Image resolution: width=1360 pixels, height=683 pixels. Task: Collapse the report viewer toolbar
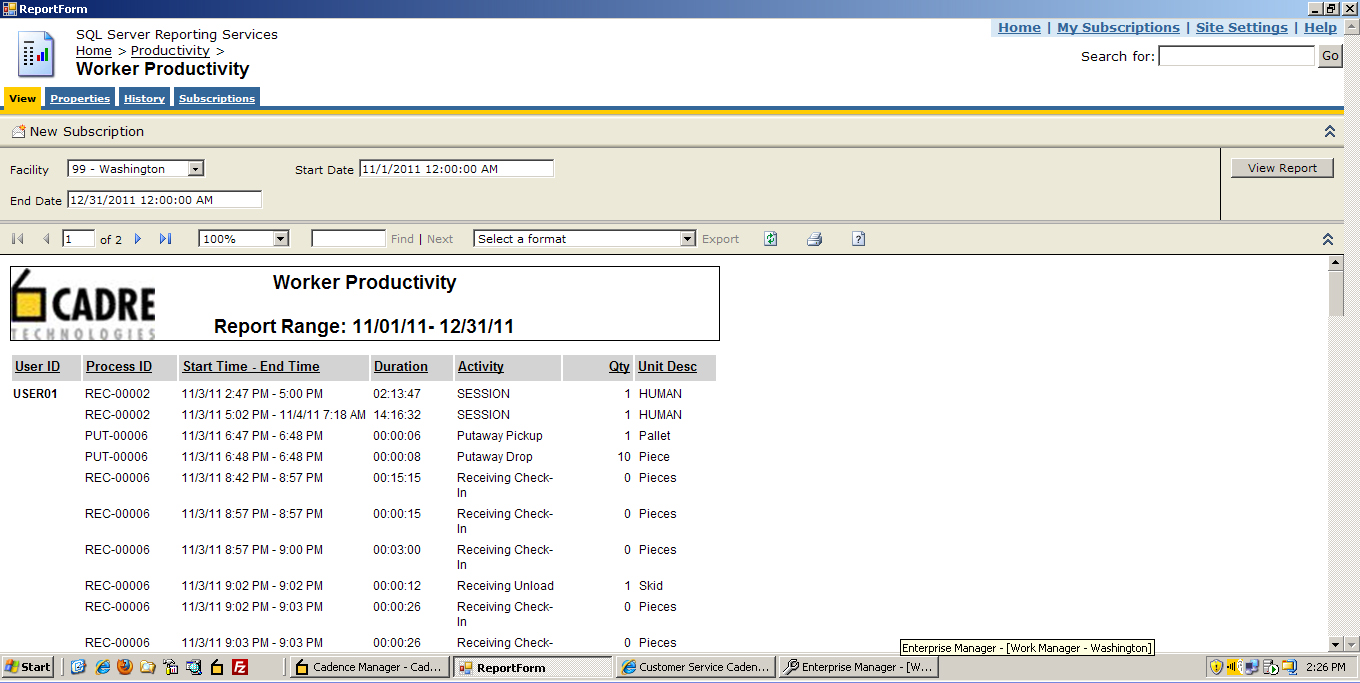1328,239
